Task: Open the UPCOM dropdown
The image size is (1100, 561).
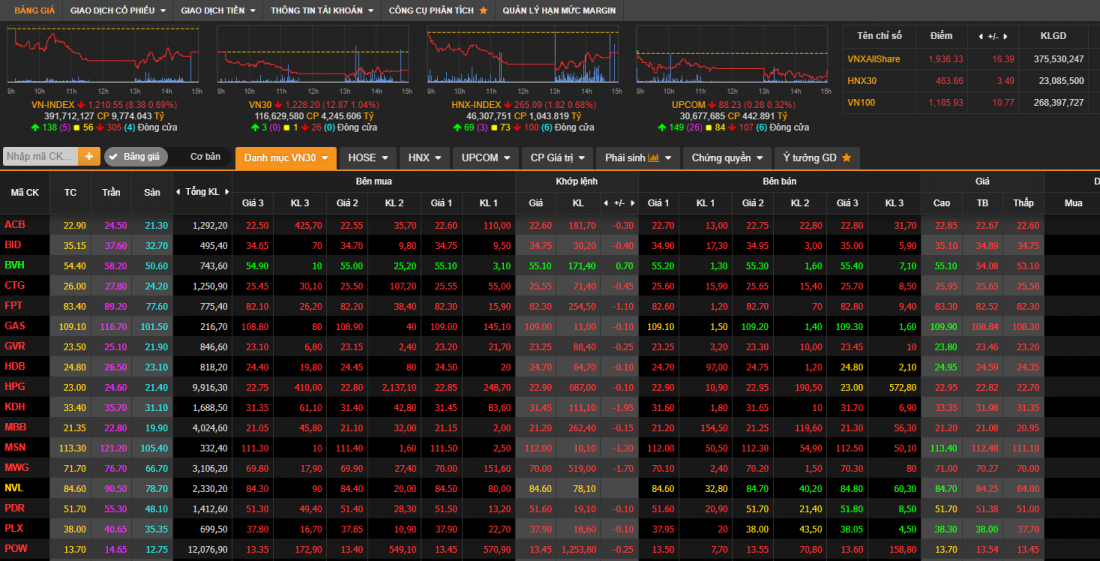Action: coord(485,158)
